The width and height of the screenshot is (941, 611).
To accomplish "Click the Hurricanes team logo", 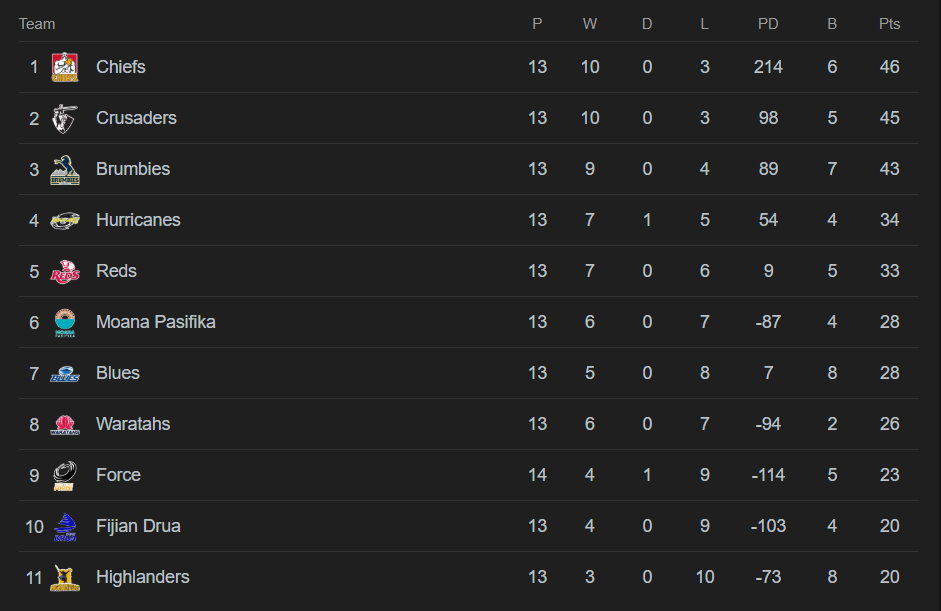I will [x=65, y=220].
